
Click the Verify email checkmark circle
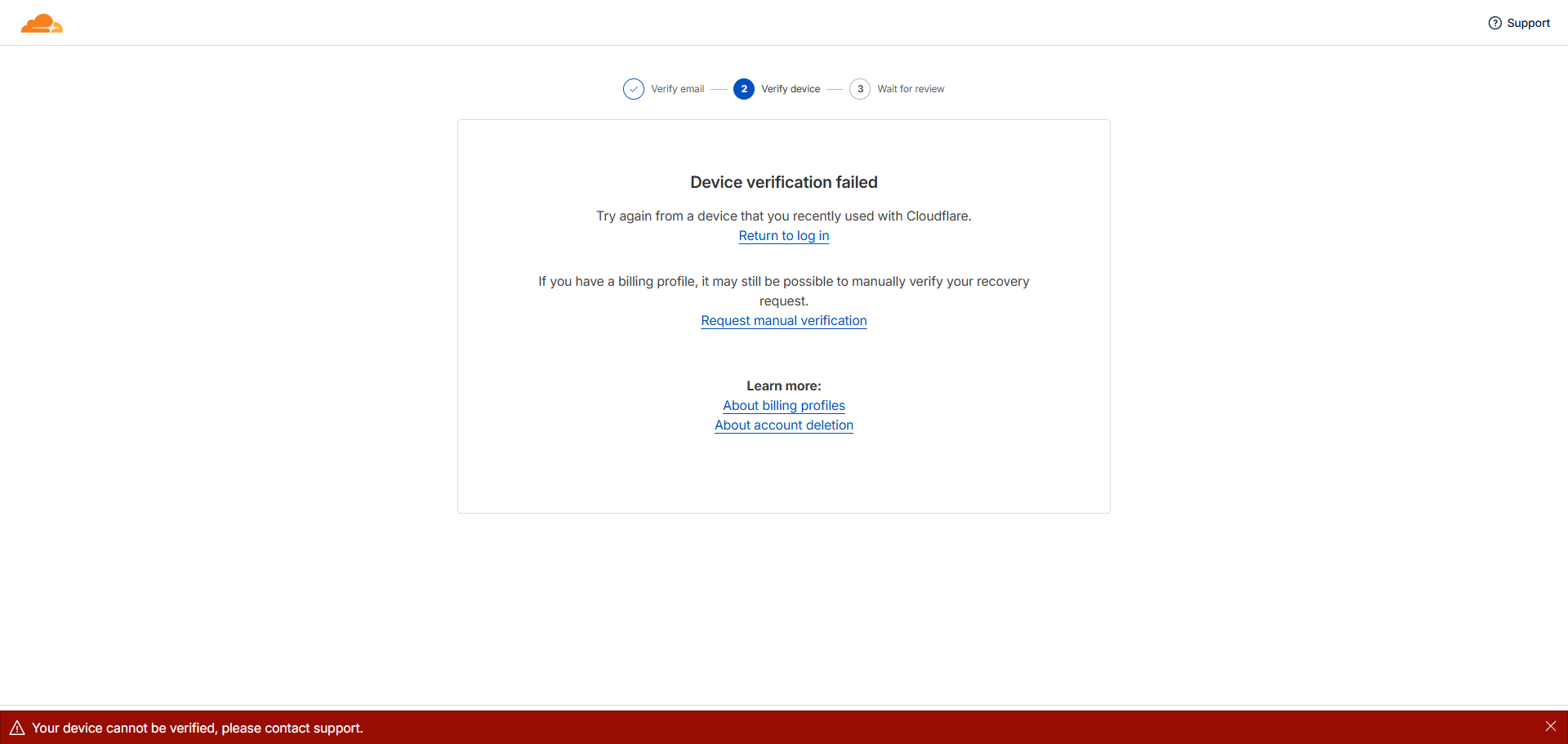[633, 89]
